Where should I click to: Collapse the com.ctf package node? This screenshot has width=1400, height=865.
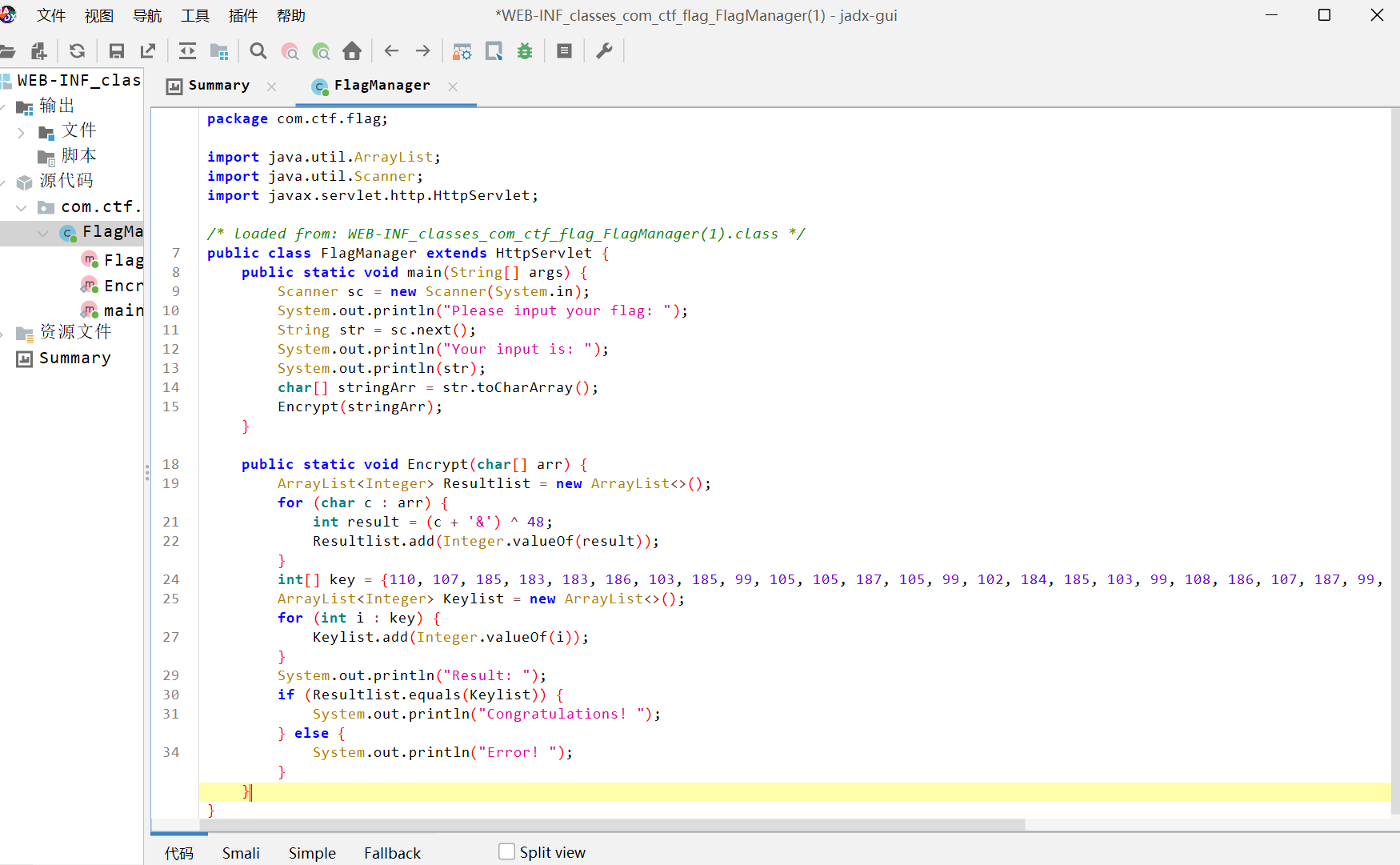(22, 207)
